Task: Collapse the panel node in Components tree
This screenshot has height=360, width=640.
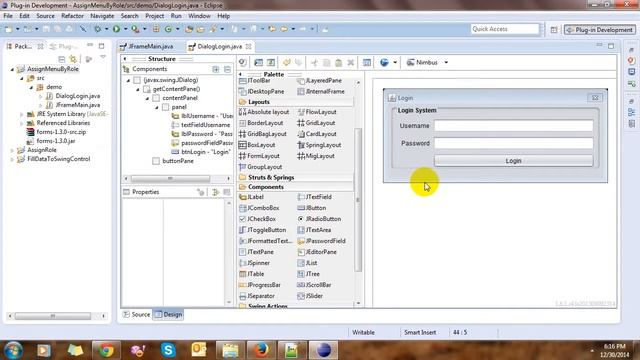Action: pyautogui.click(x=157, y=107)
